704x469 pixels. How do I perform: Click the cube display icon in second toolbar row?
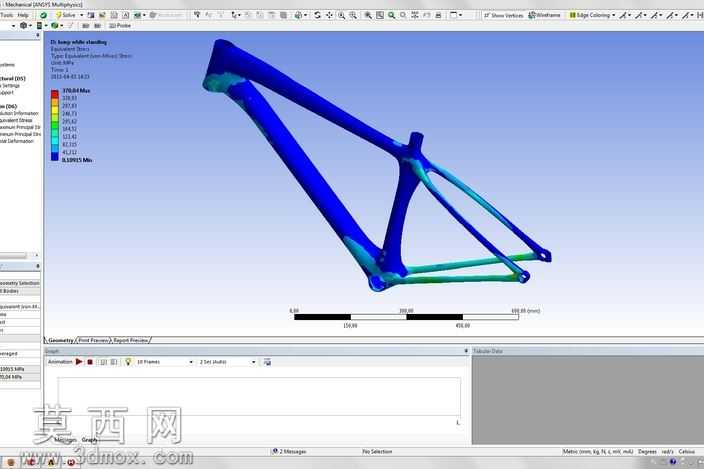(25, 26)
